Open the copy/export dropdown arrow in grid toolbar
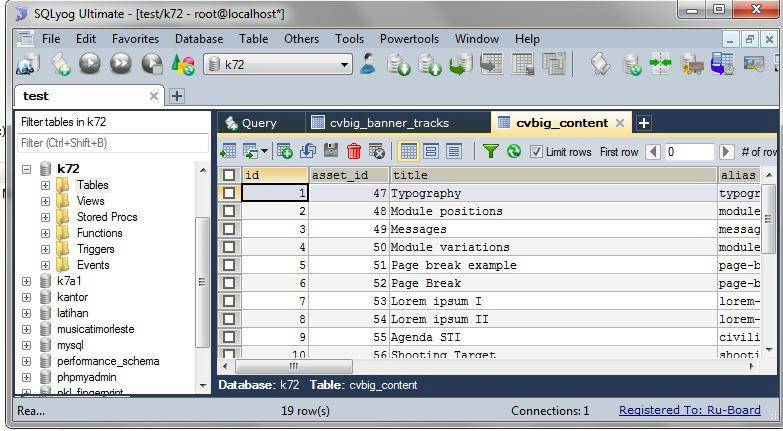783x431 pixels. tap(264, 151)
